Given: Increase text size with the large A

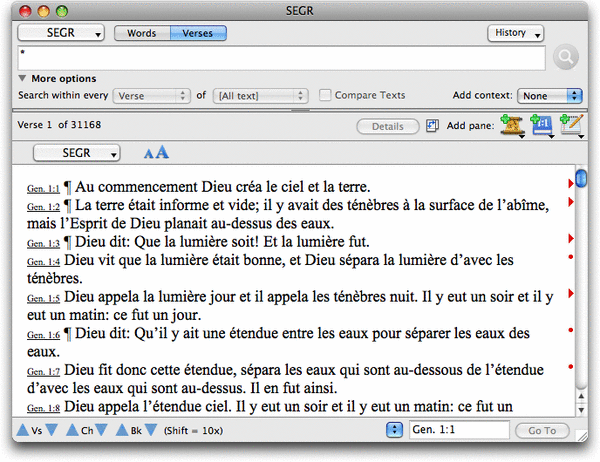Looking at the screenshot, I should point(163,153).
